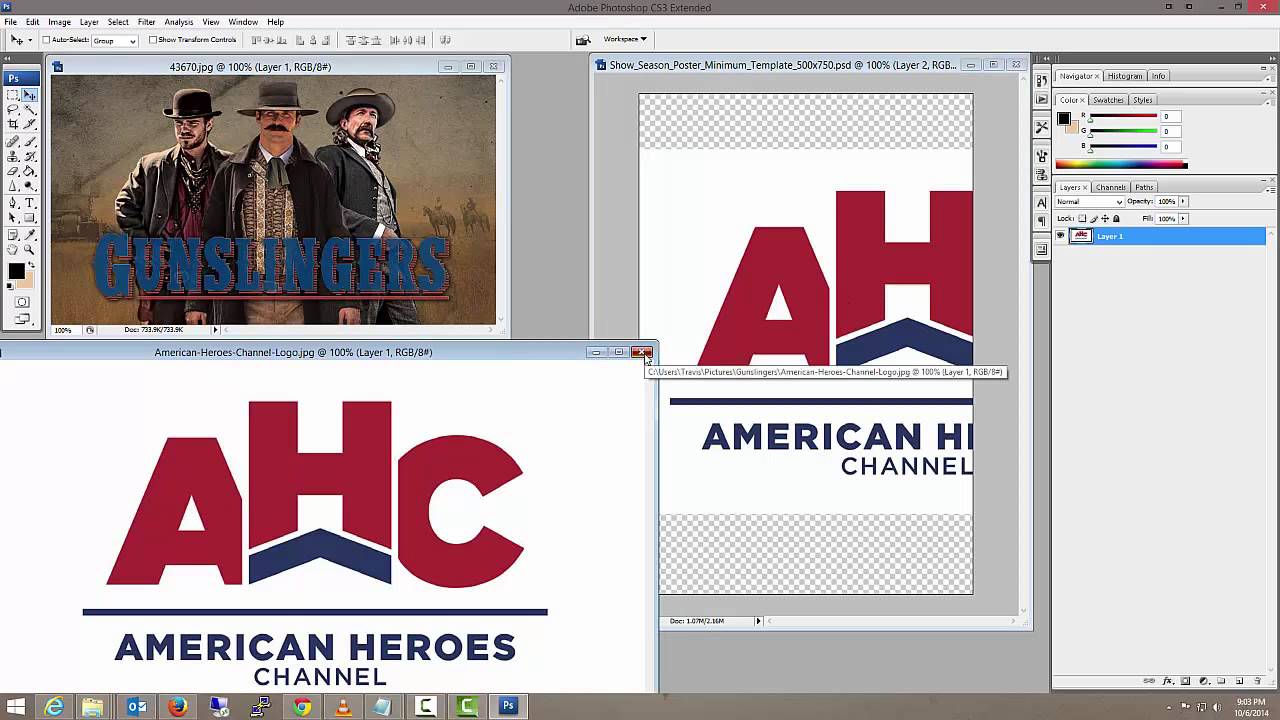This screenshot has height=720, width=1280.
Task: Hide Layer 1 with eye icon
Action: [x=1060, y=236]
